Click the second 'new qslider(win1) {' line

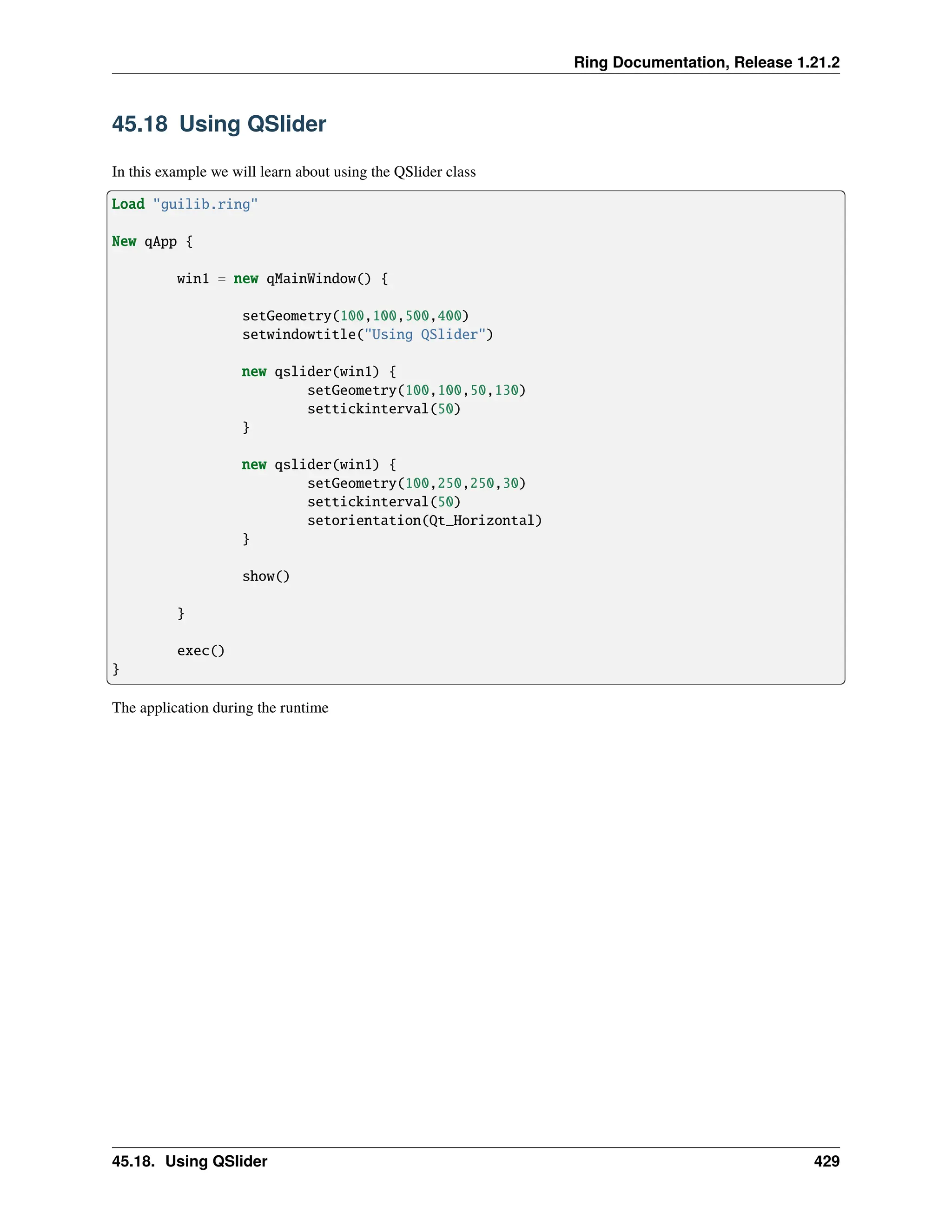click(318, 465)
